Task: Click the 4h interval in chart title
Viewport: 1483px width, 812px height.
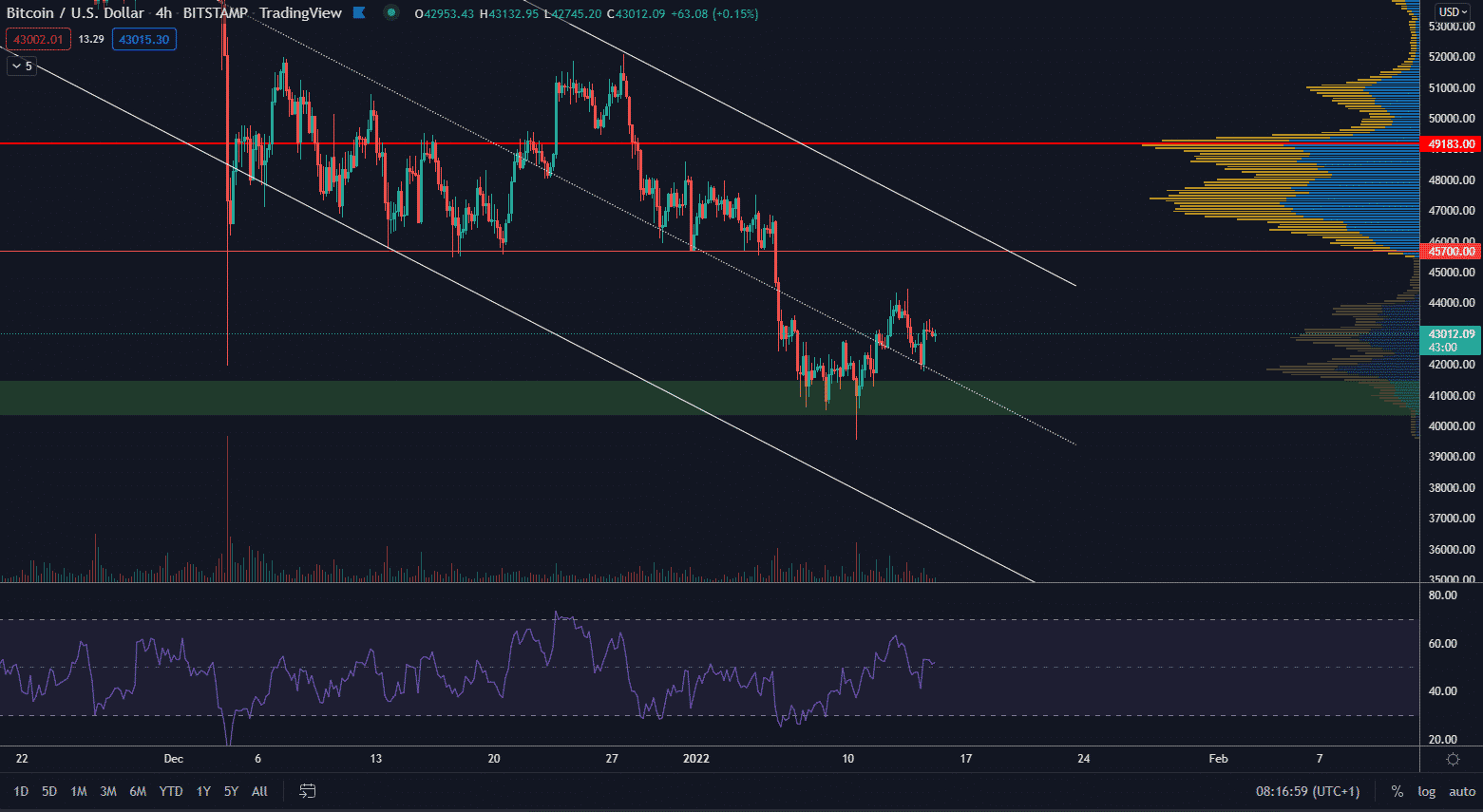Action: pos(164,13)
